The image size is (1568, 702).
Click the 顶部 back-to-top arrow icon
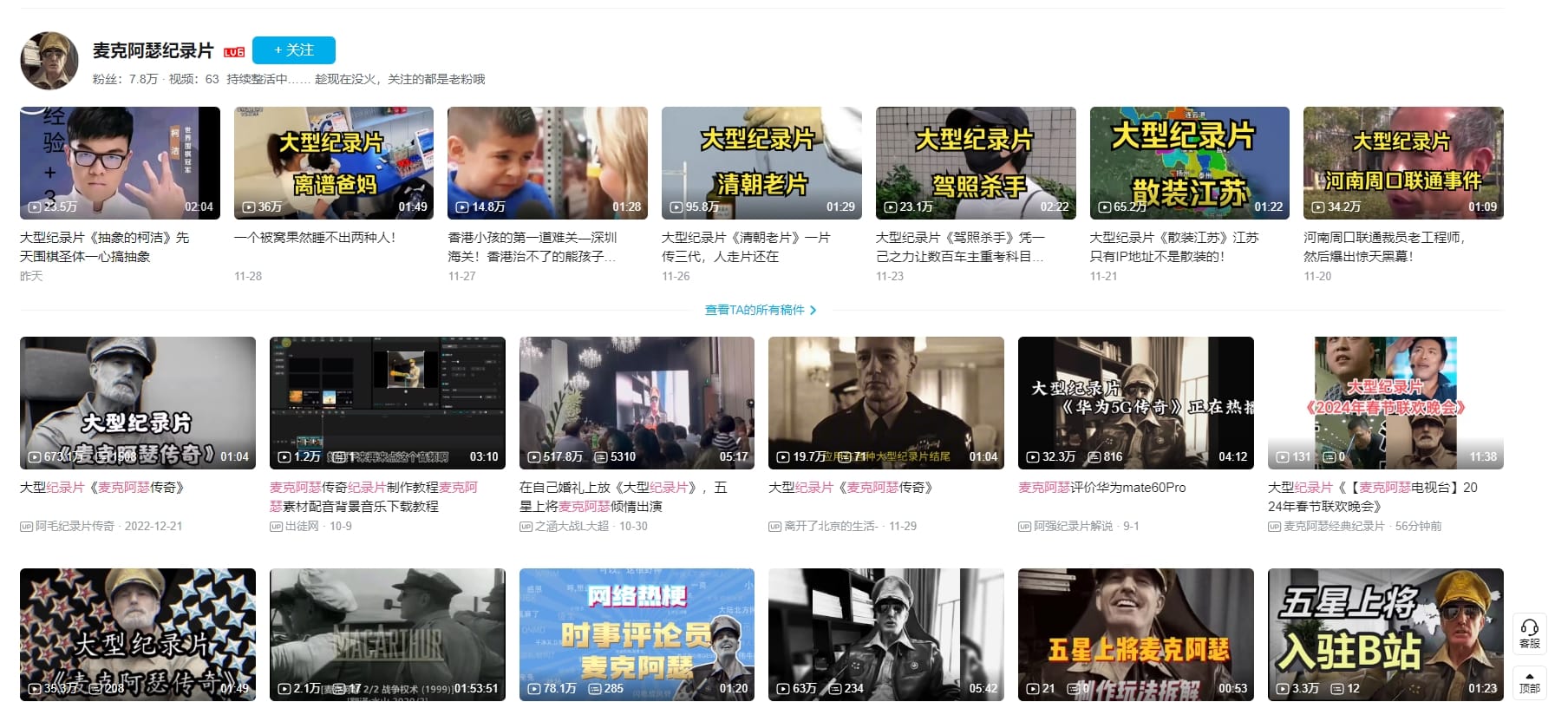pyautogui.click(x=1530, y=677)
